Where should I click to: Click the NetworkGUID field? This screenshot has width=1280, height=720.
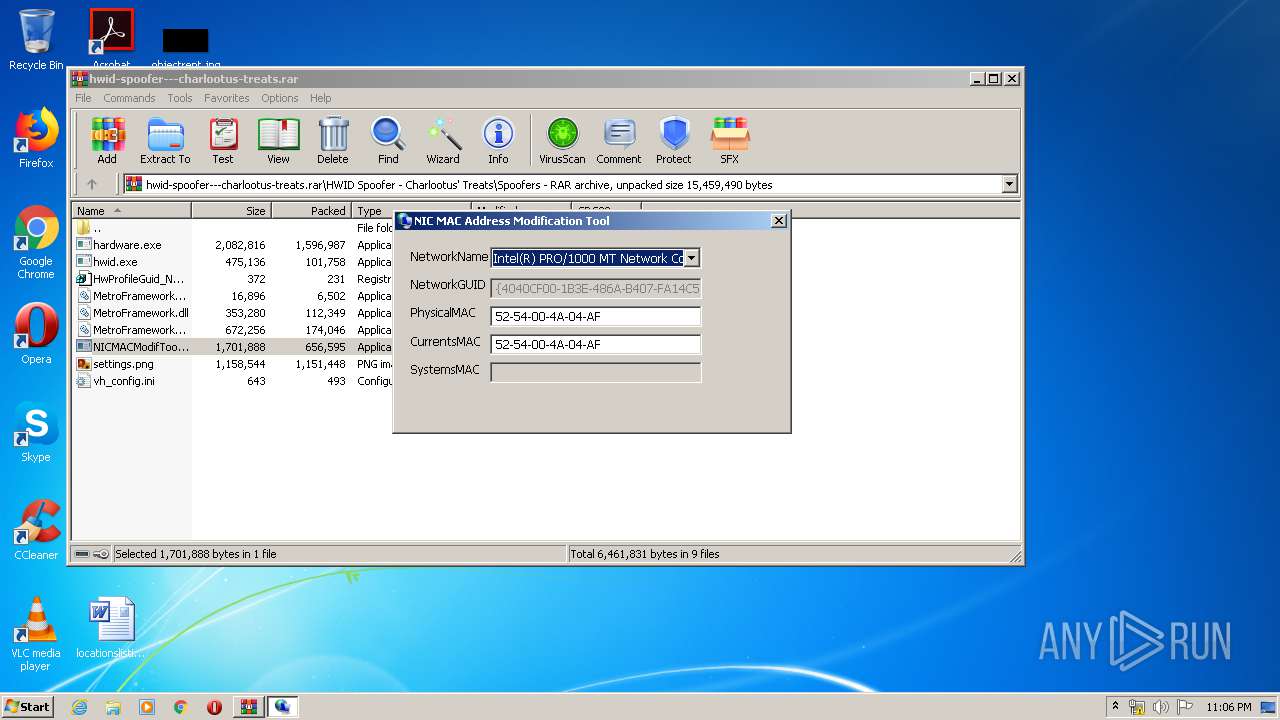coord(596,288)
